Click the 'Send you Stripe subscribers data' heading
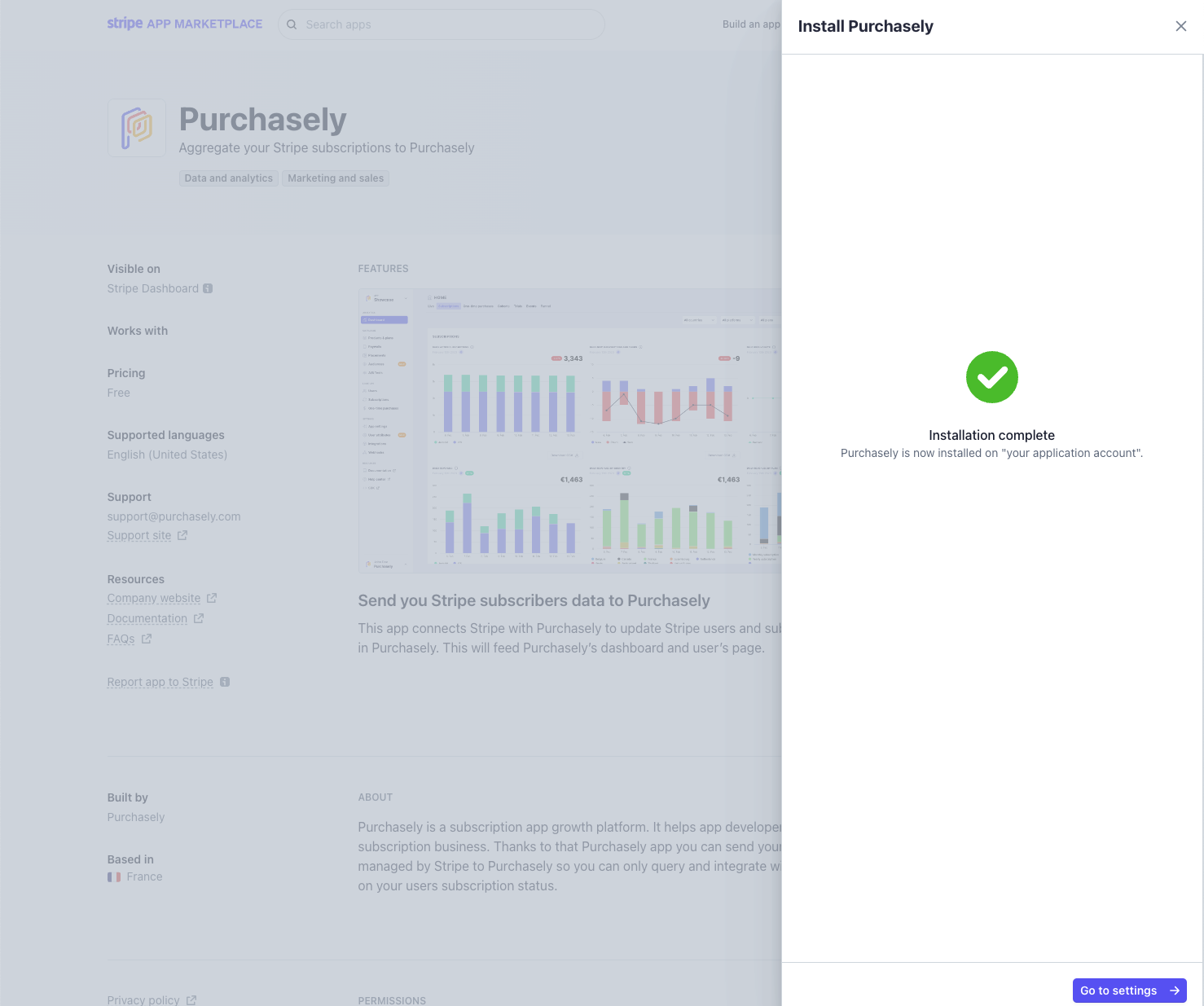Viewport: 1204px width, 1006px height. pyautogui.click(x=534, y=600)
